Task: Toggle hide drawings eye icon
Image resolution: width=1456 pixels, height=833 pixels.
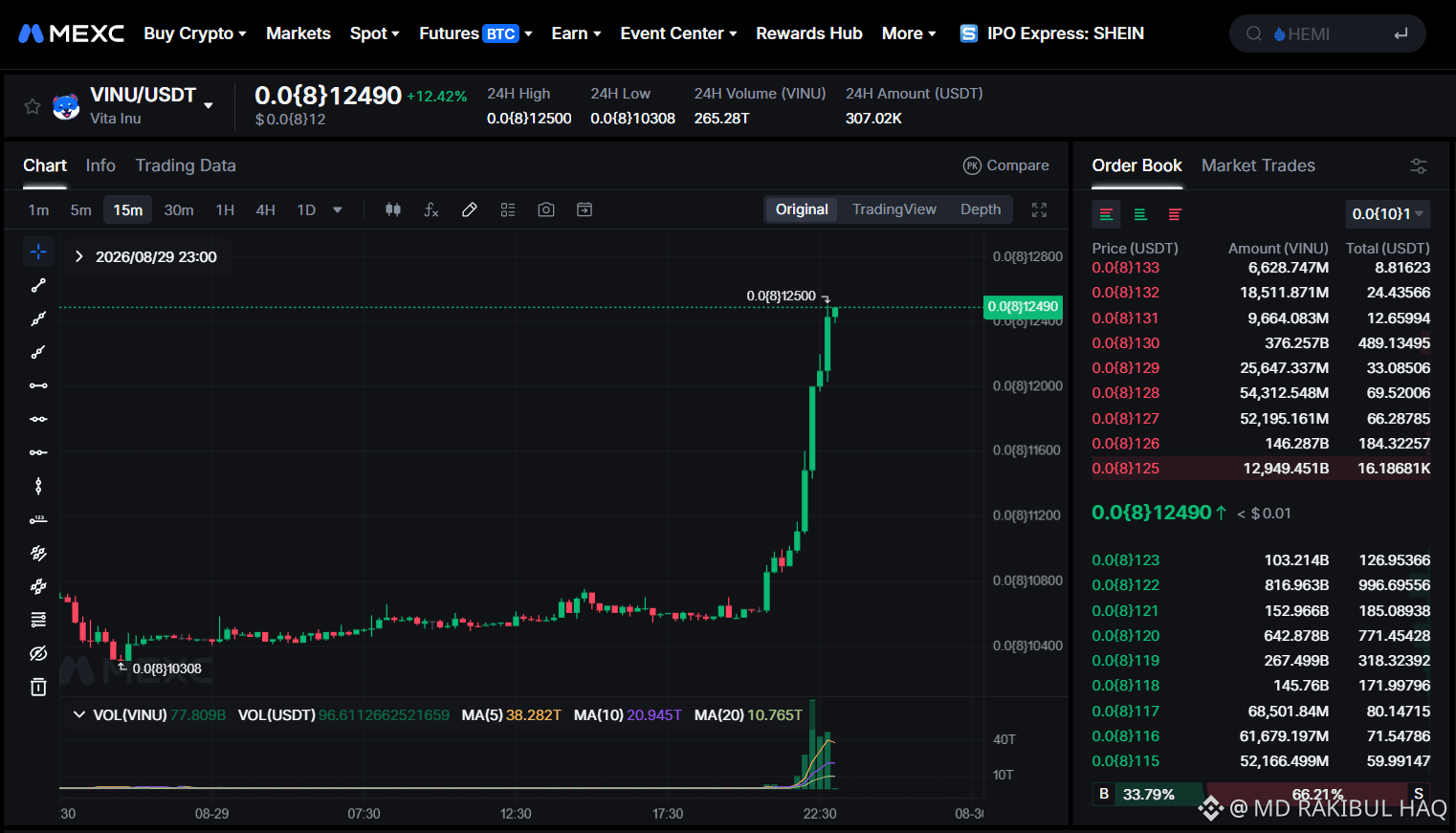Action: pos(38,653)
